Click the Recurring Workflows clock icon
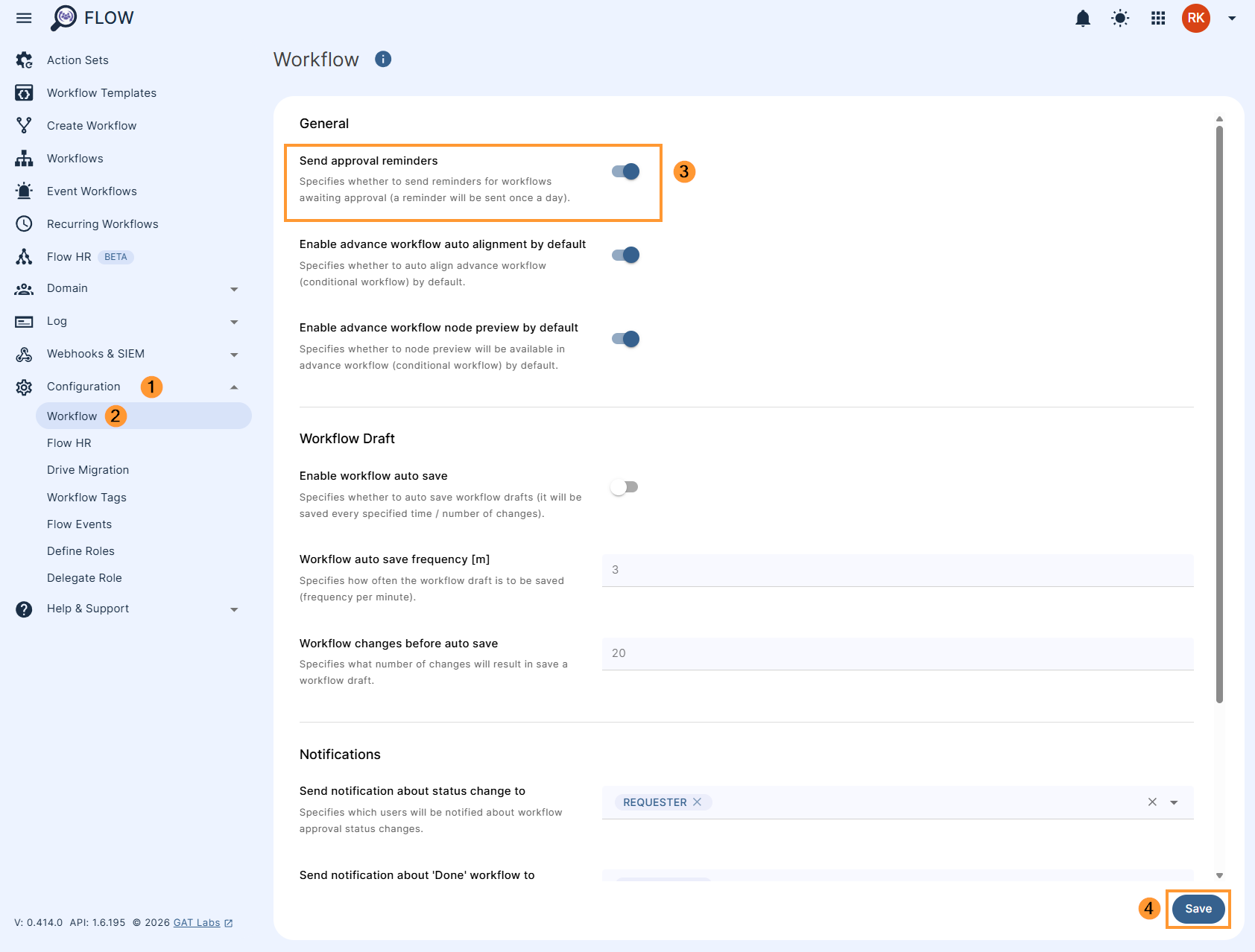The height and width of the screenshot is (952, 1255). pyautogui.click(x=23, y=223)
